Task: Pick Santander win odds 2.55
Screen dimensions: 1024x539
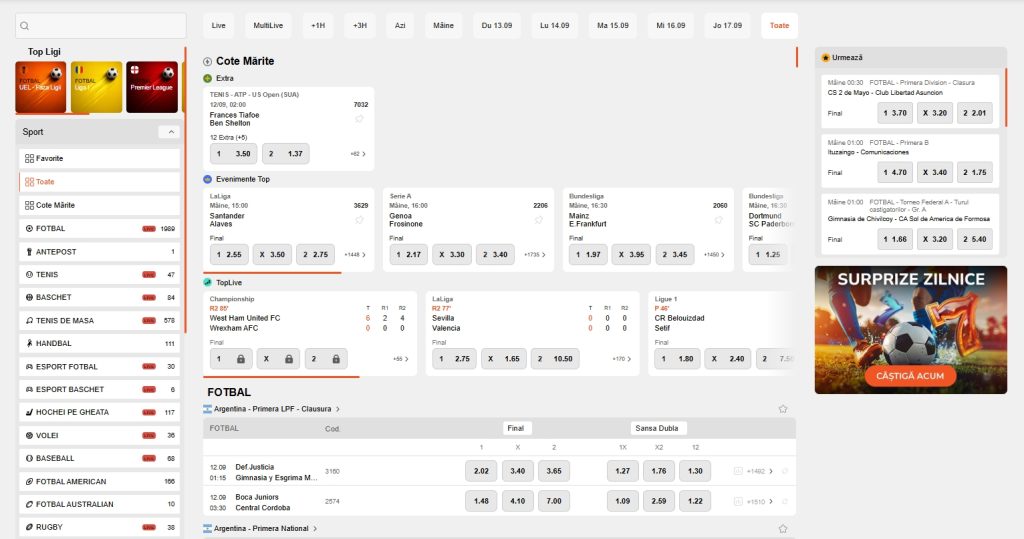Action: [x=229, y=255]
